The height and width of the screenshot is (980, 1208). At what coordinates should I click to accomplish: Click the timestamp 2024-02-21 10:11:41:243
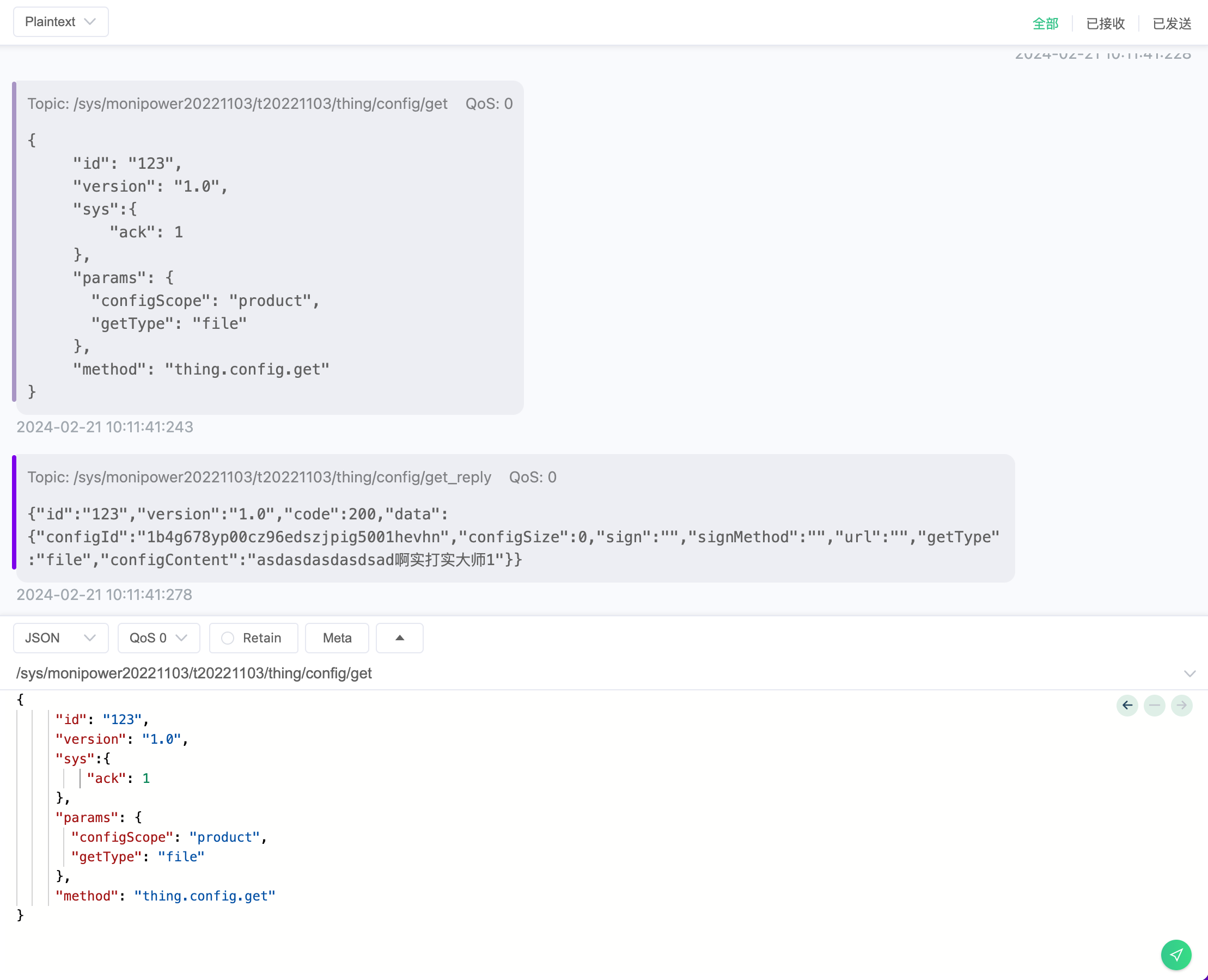(x=105, y=427)
